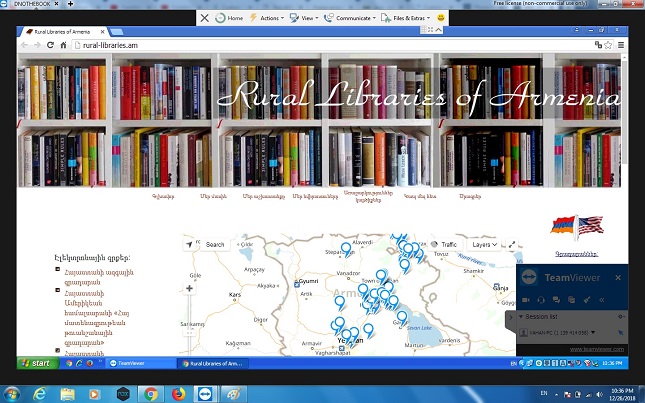Go back in the remote Chrome browser
Image resolution: width=645 pixels, height=403 pixels.
click(24, 45)
